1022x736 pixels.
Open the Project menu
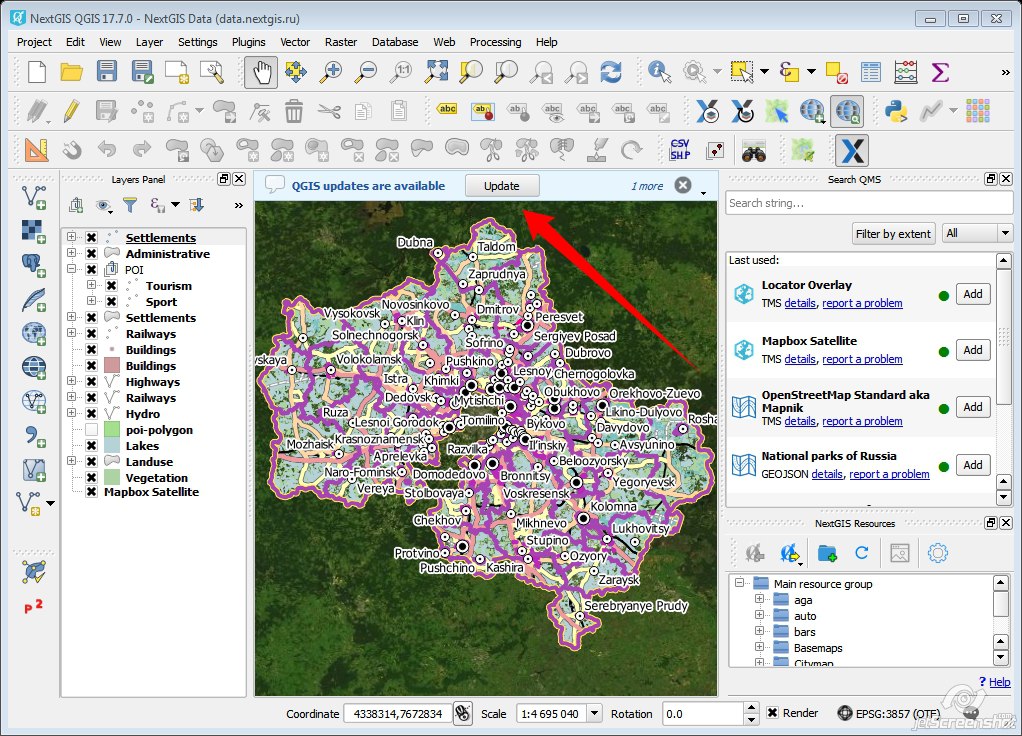(35, 42)
